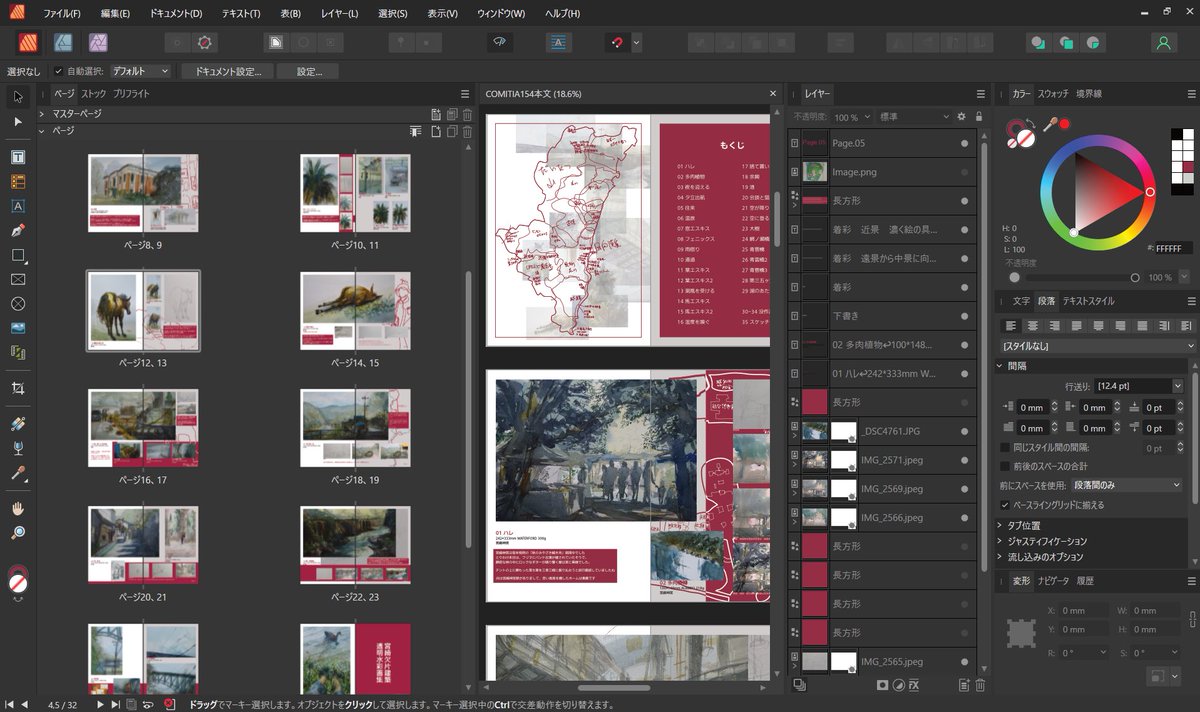Open the レイヤー(L) menu

(x=340, y=14)
